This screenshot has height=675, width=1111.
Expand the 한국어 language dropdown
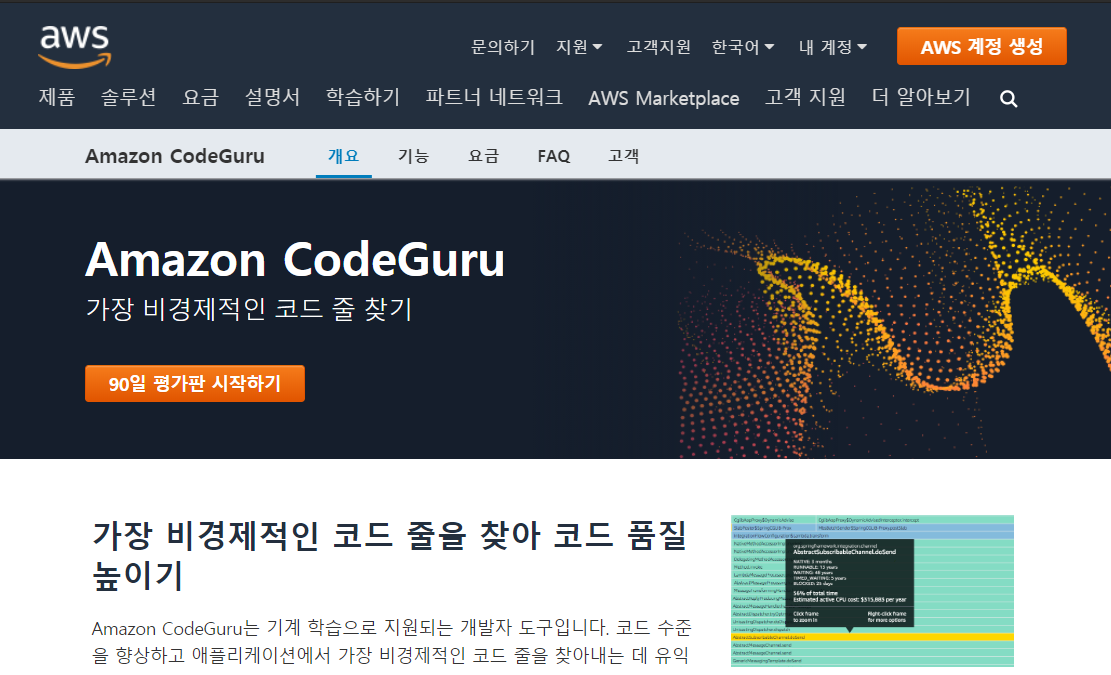pyautogui.click(x=743, y=47)
